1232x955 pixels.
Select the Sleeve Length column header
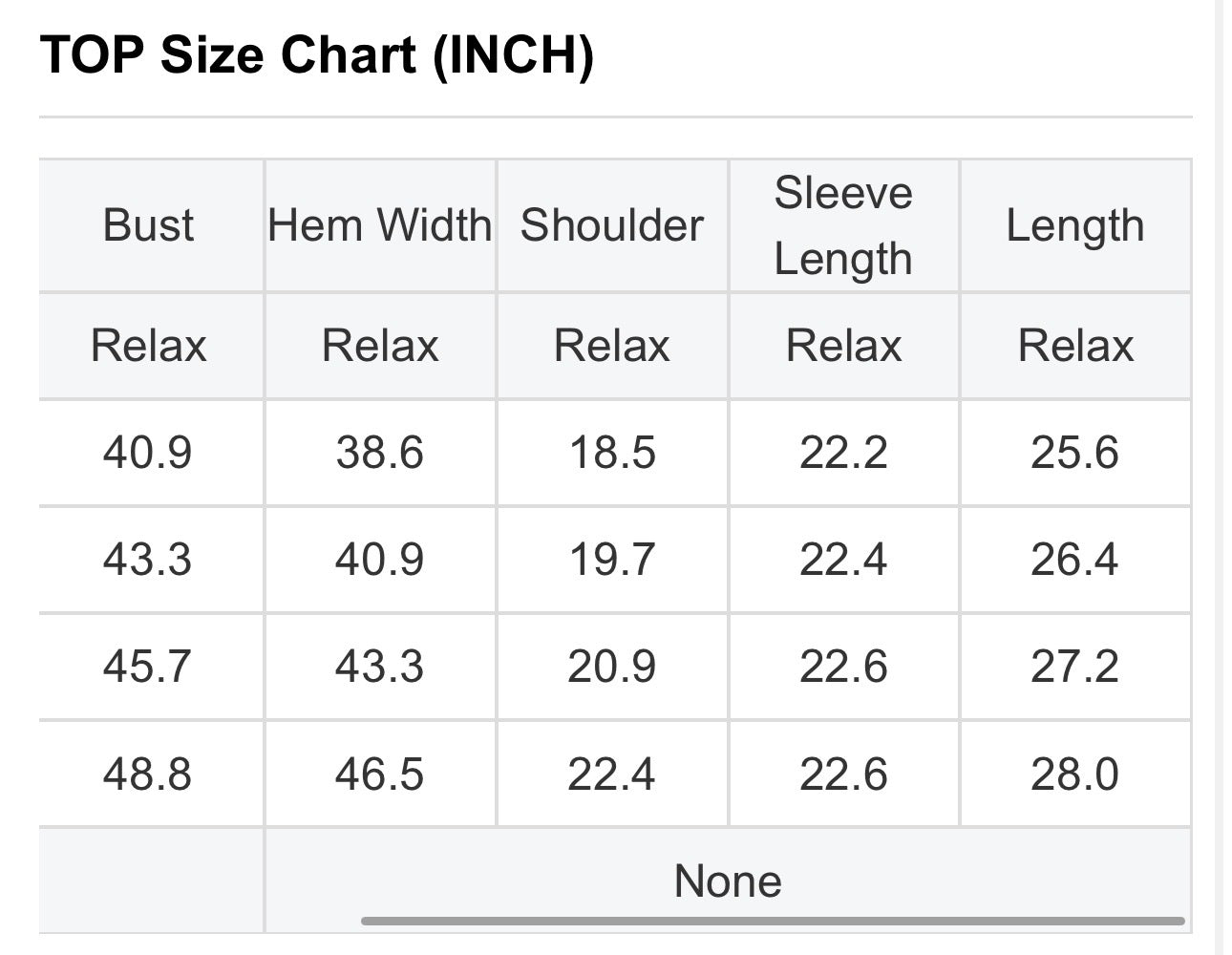(x=843, y=225)
